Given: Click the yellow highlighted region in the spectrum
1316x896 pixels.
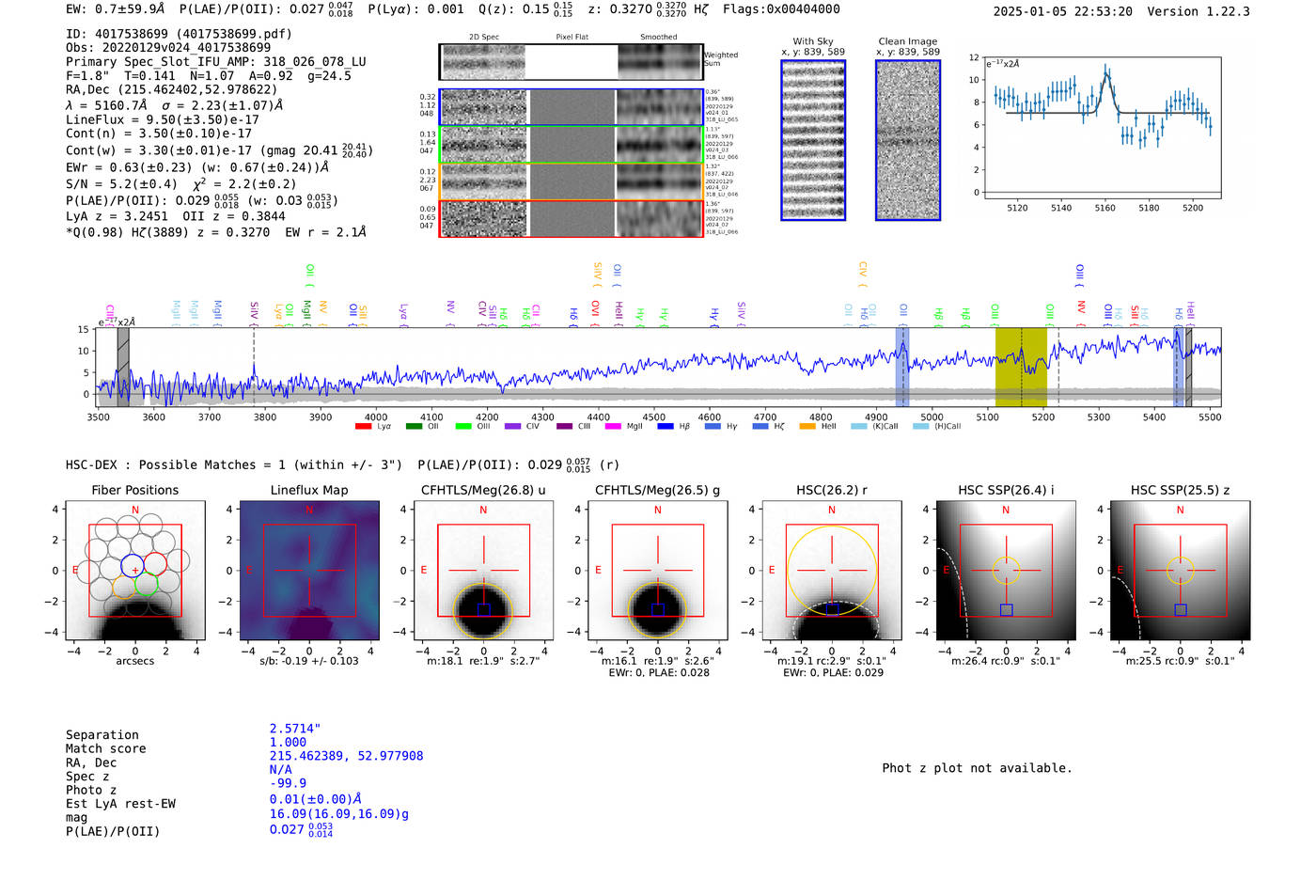Looking at the screenshot, I should (x=1021, y=367).
